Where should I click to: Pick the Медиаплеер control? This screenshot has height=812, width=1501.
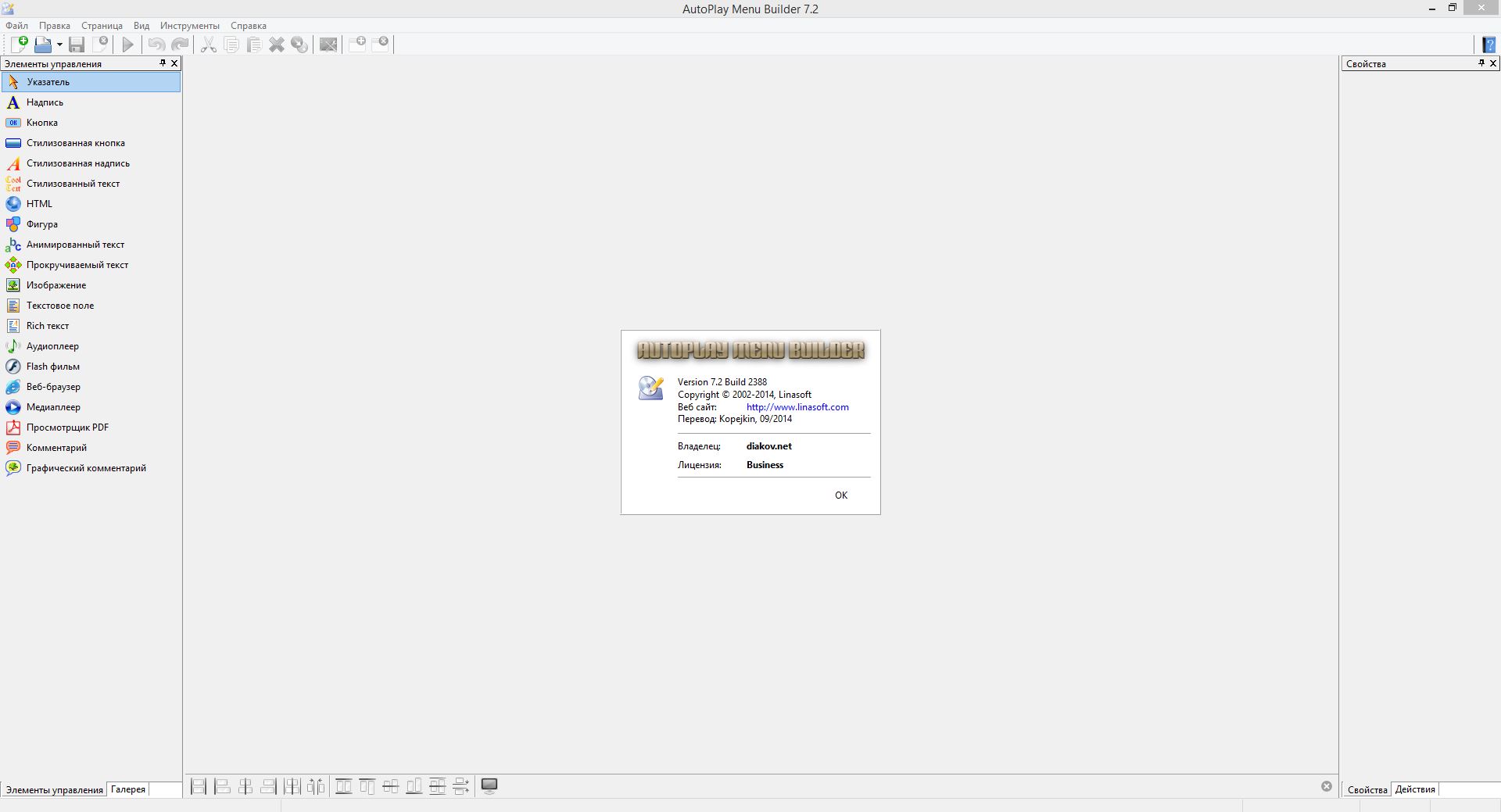(x=91, y=407)
